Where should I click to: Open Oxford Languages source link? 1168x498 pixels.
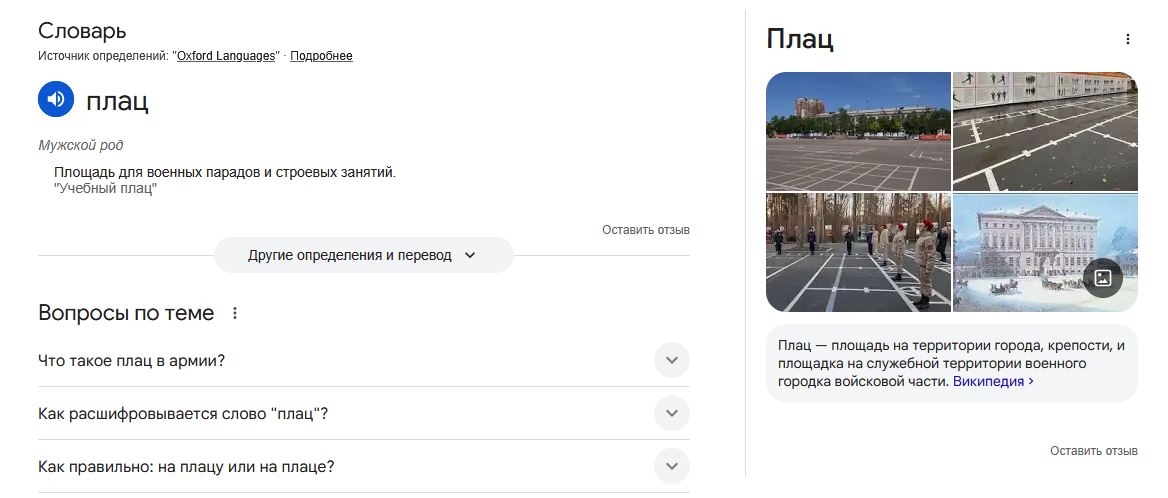tap(226, 56)
